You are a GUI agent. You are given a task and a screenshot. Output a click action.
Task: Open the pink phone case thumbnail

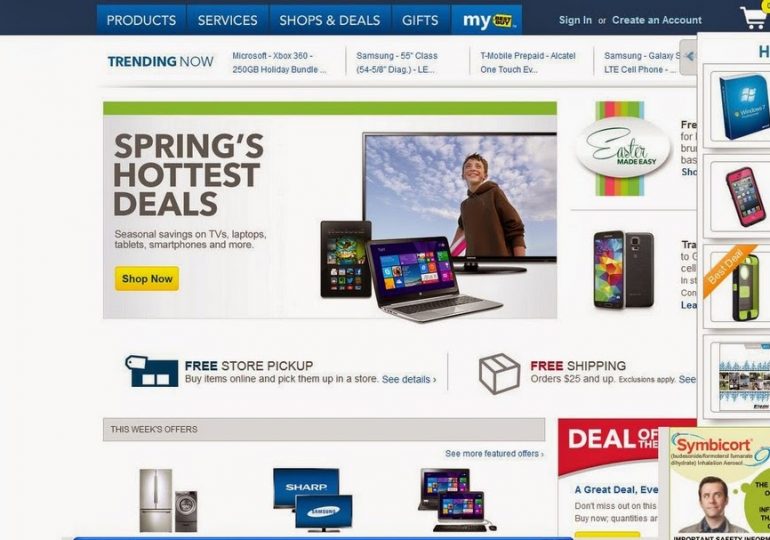[x=744, y=197]
